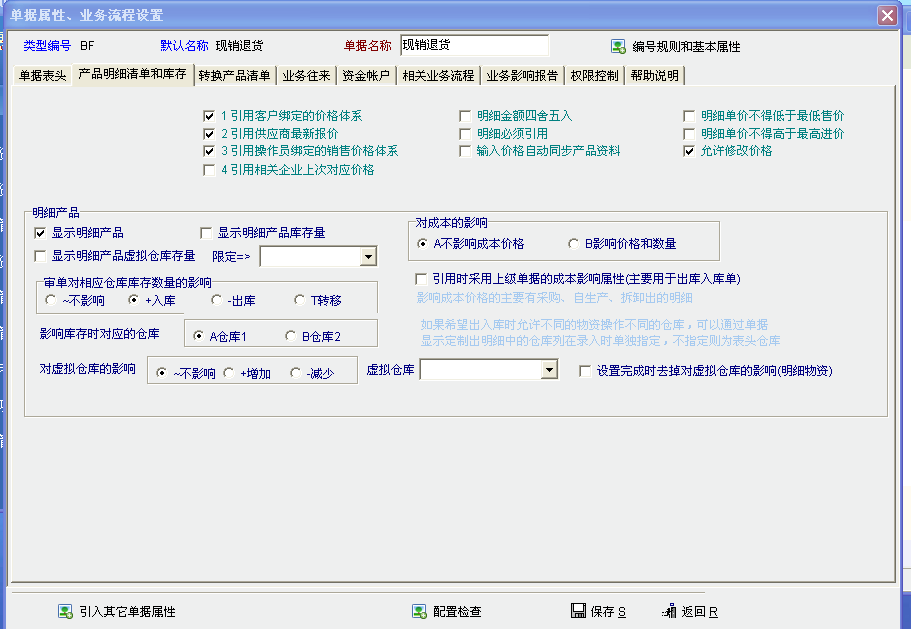
Task: Click the 返回 exit icon
Action: pyautogui.click(x=669, y=611)
